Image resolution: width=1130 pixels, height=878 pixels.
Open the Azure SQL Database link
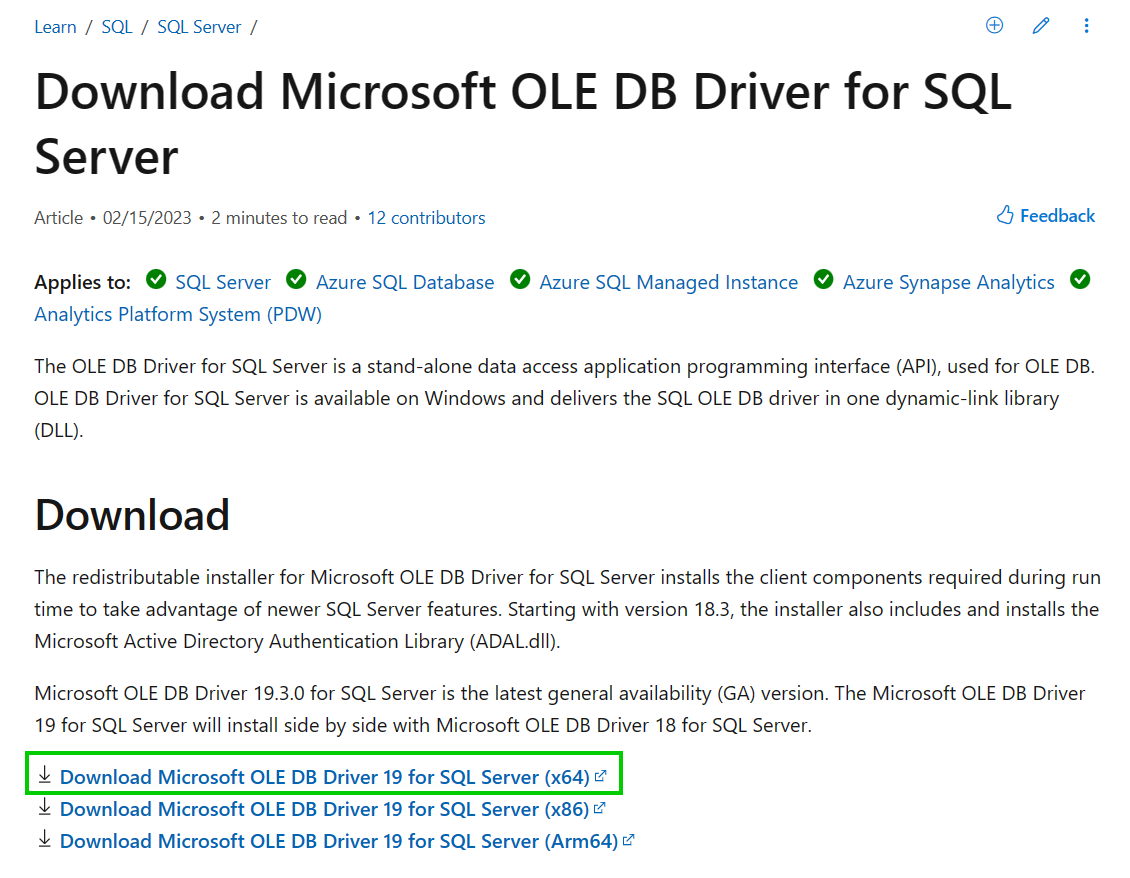point(405,282)
